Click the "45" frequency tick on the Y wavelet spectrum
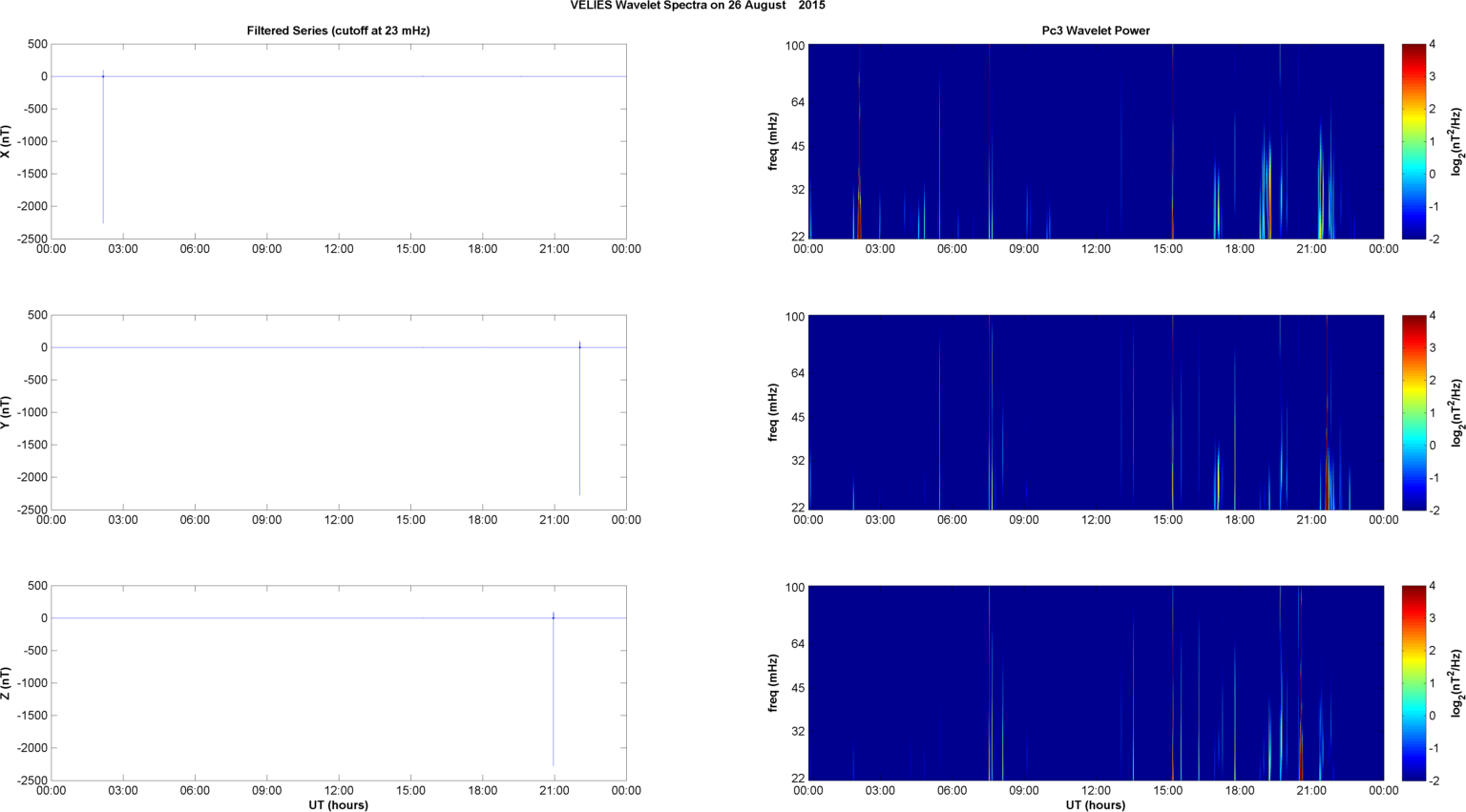Image resolution: width=1466 pixels, height=812 pixels. click(798, 417)
